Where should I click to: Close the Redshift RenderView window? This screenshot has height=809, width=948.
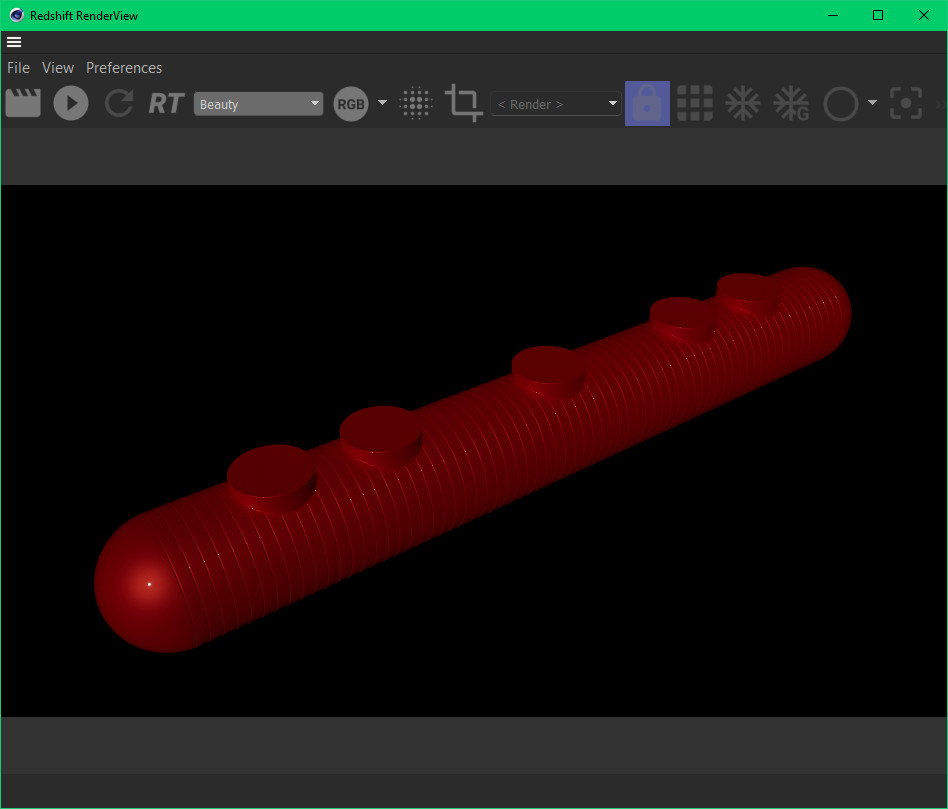point(924,15)
